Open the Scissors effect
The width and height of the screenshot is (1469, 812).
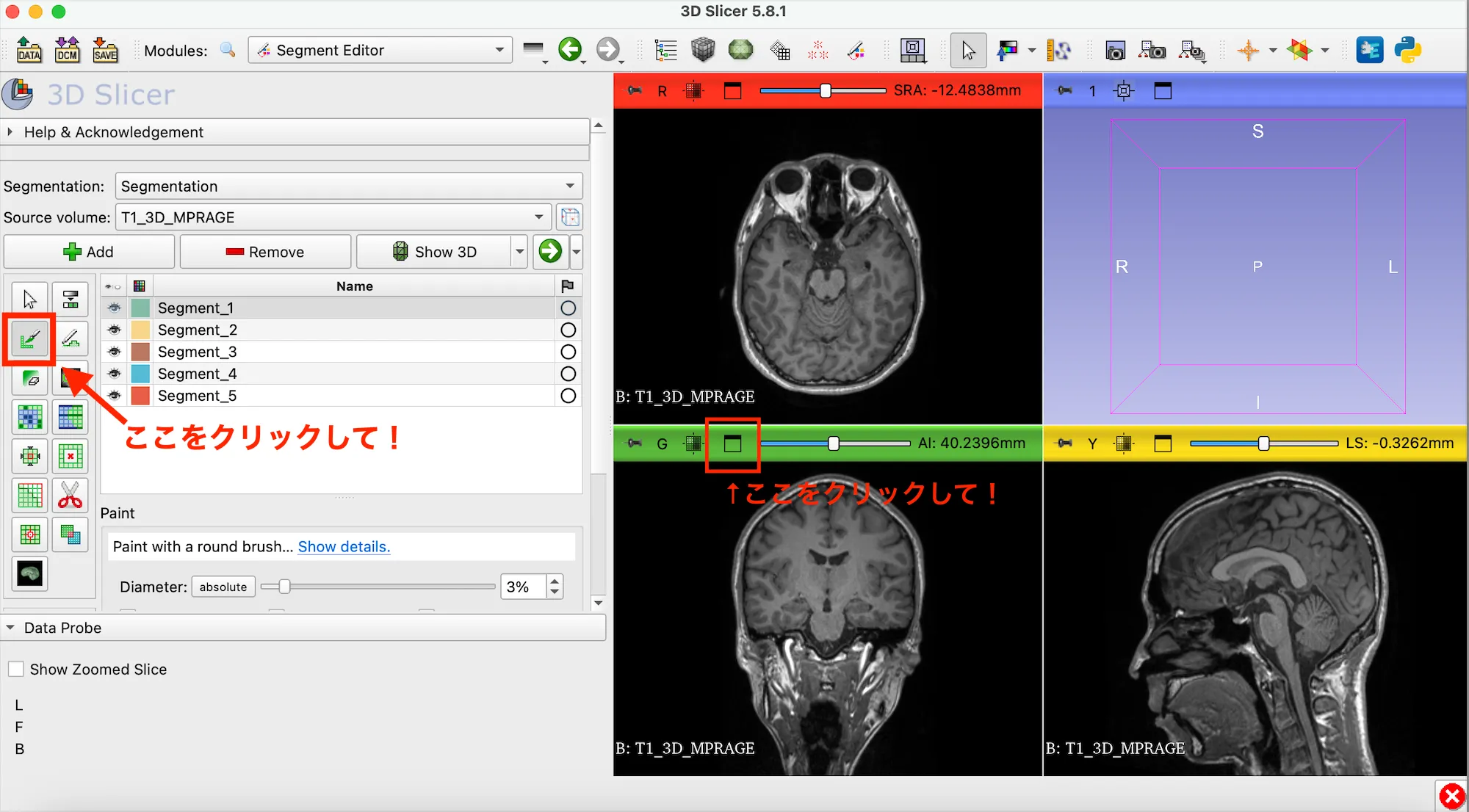click(71, 495)
